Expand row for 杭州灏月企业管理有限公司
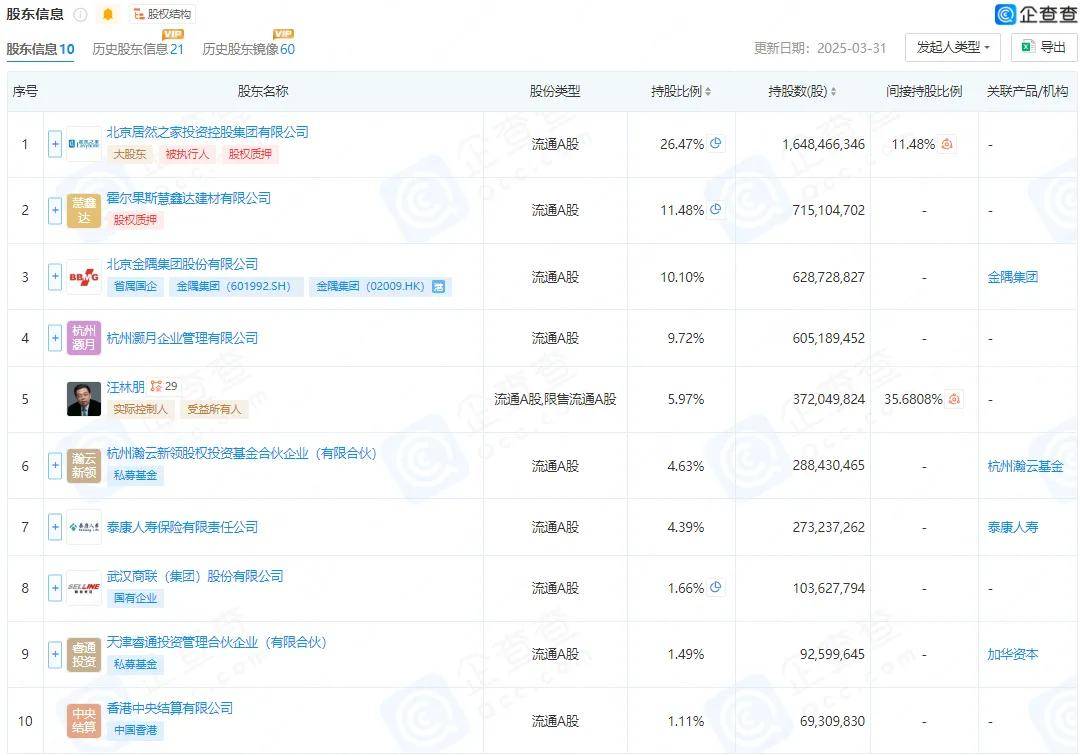This screenshot has height=756, width=1080. (55, 338)
